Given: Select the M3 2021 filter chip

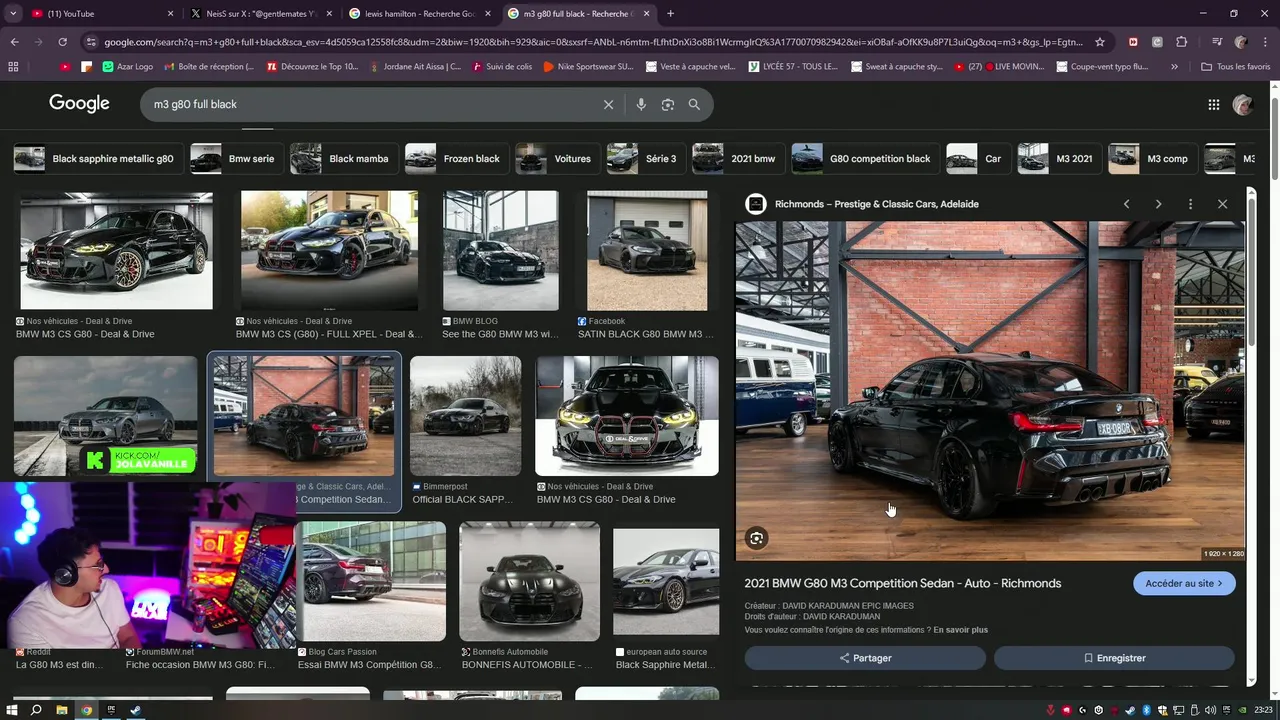Looking at the screenshot, I should click(1058, 159).
